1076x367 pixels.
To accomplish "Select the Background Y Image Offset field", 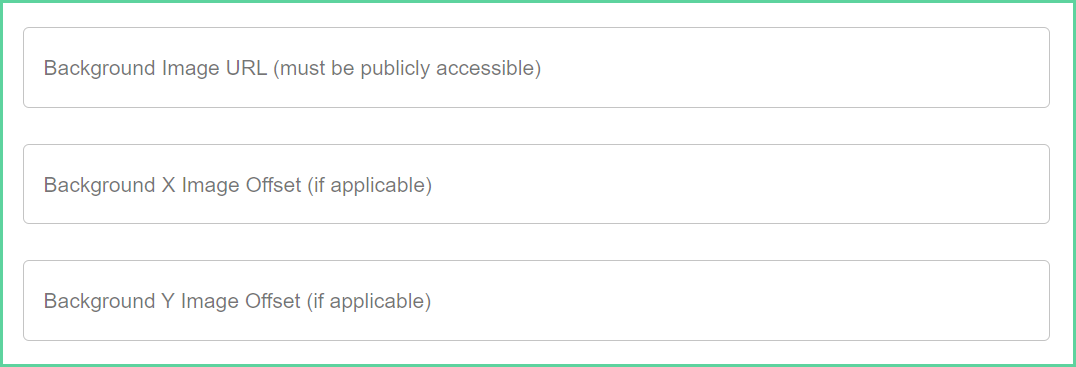I will tap(536, 300).
